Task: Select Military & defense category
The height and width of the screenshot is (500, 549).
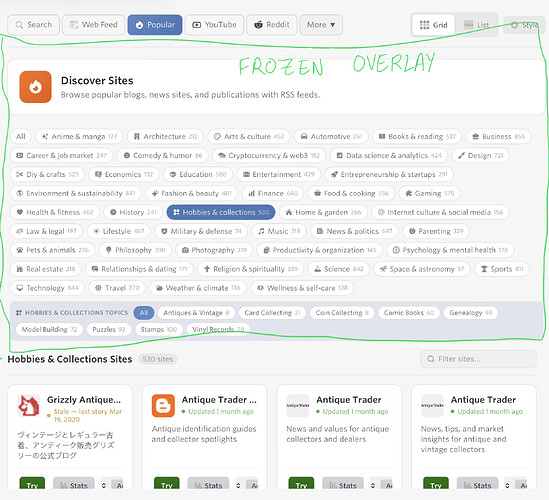Action: [201, 231]
